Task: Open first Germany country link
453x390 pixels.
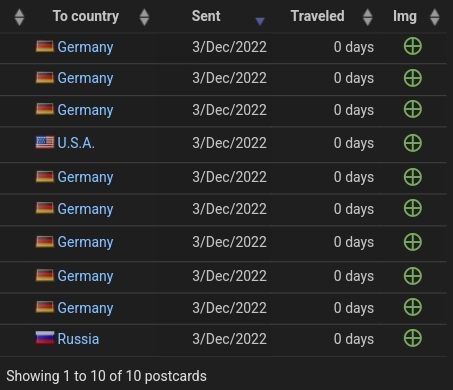Action: coord(85,47)
